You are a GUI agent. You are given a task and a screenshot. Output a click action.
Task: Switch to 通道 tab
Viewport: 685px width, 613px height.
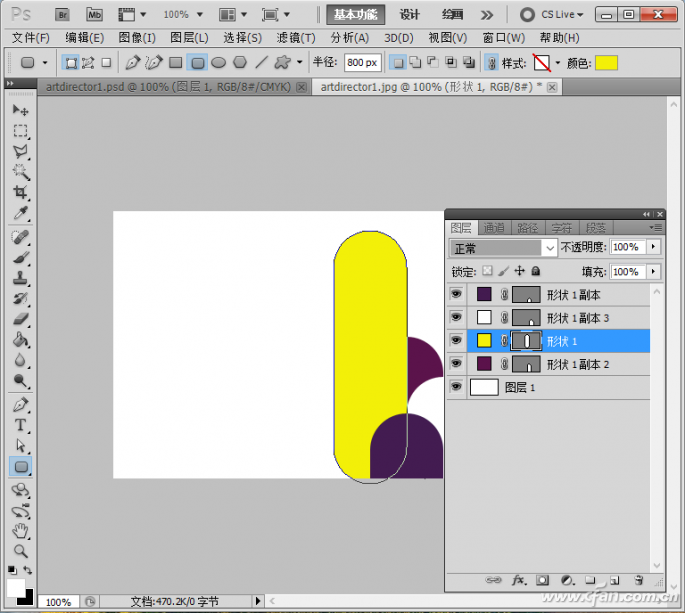494,228
